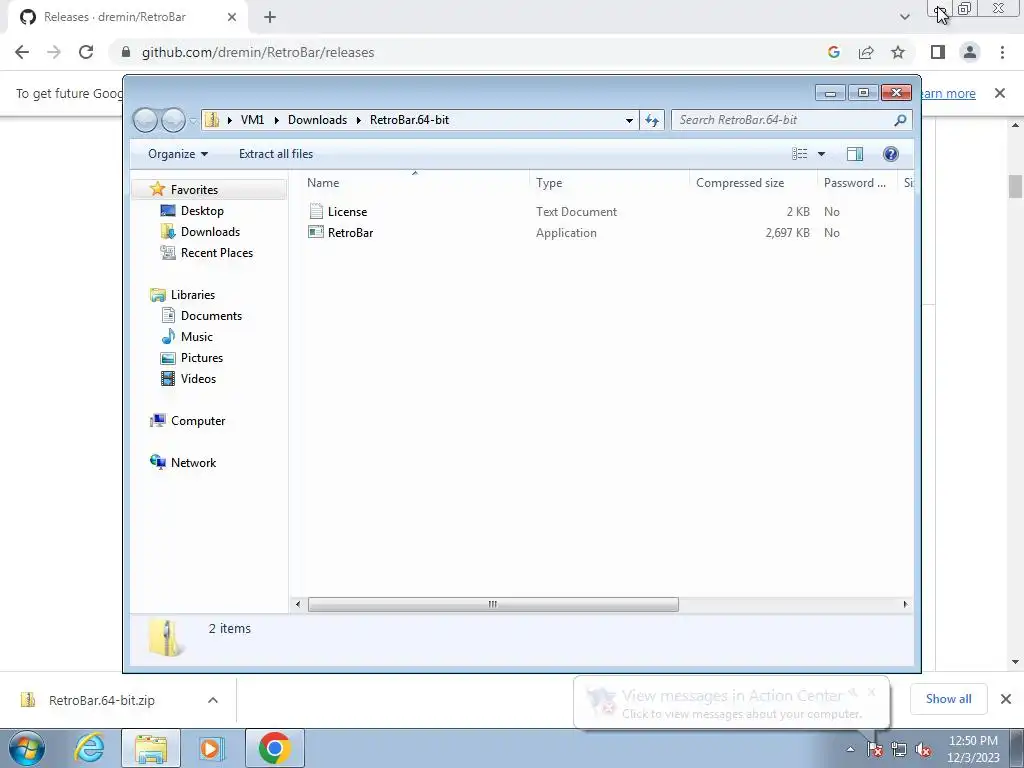This screenshot has height=768, width=1024.
Task: Expand the address bar history dropdown
Action: coord(629,120)
